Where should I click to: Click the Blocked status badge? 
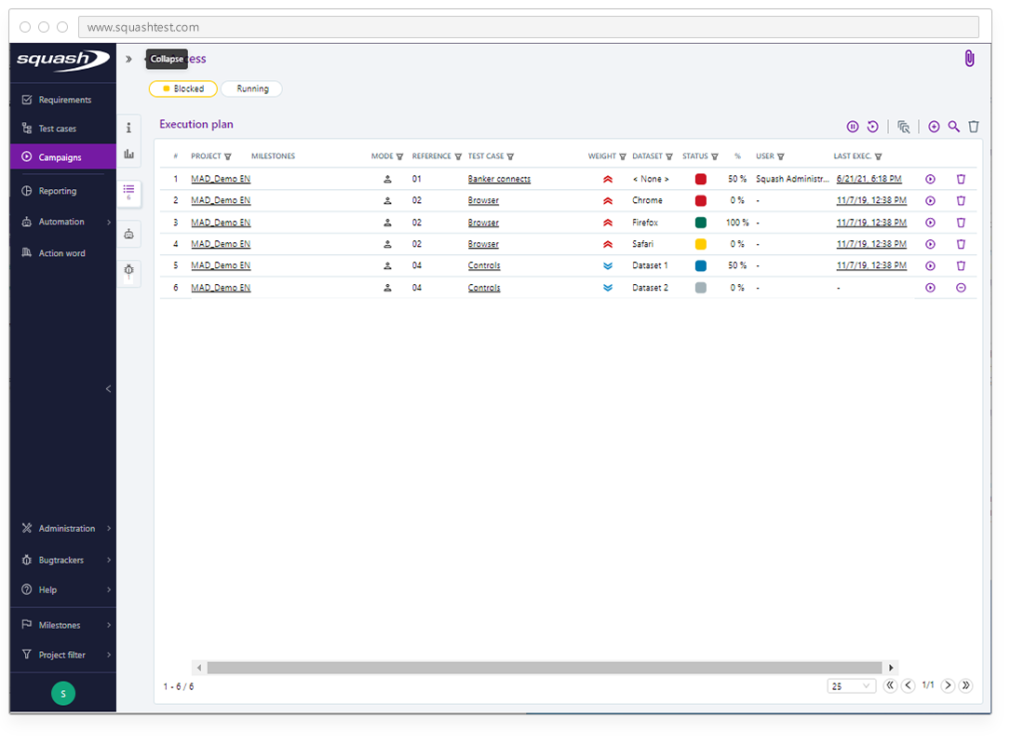pyautogui.click(x=183, y=89)
